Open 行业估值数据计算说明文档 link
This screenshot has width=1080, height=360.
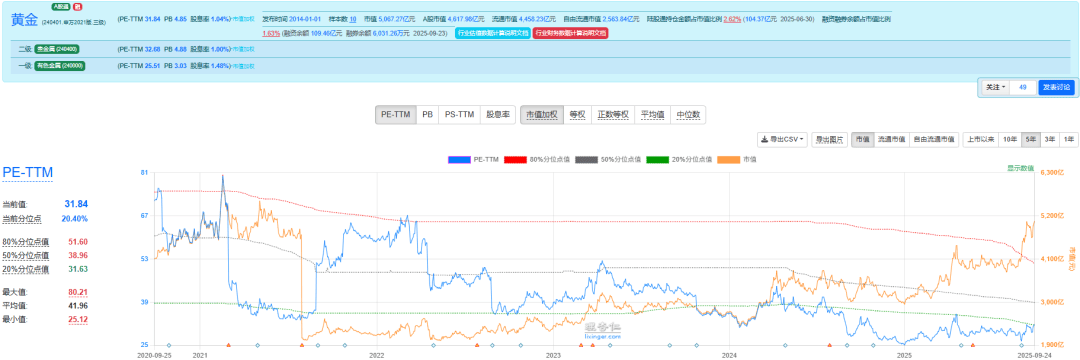(492, 32)
